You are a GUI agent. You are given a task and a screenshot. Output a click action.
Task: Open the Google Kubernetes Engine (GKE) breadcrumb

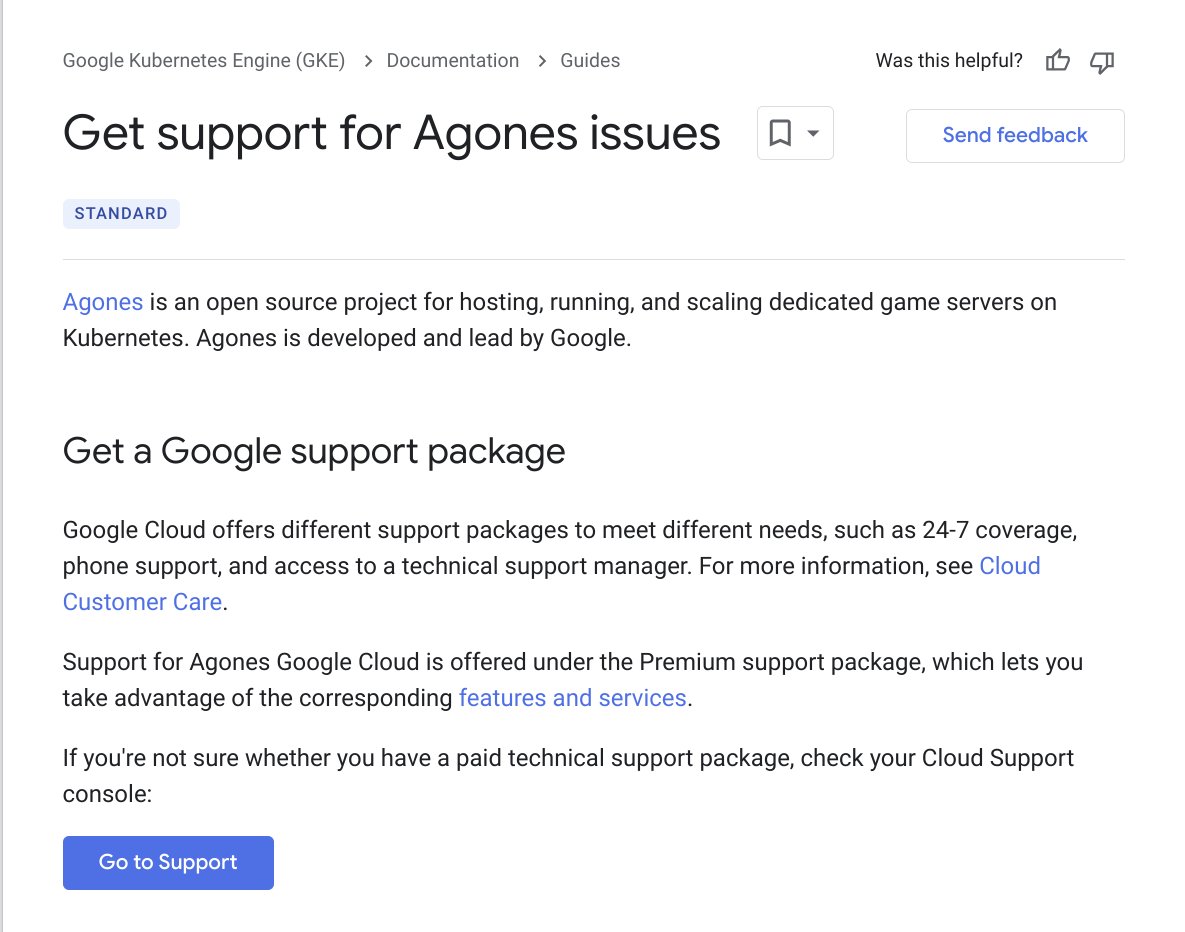(203, 60)
